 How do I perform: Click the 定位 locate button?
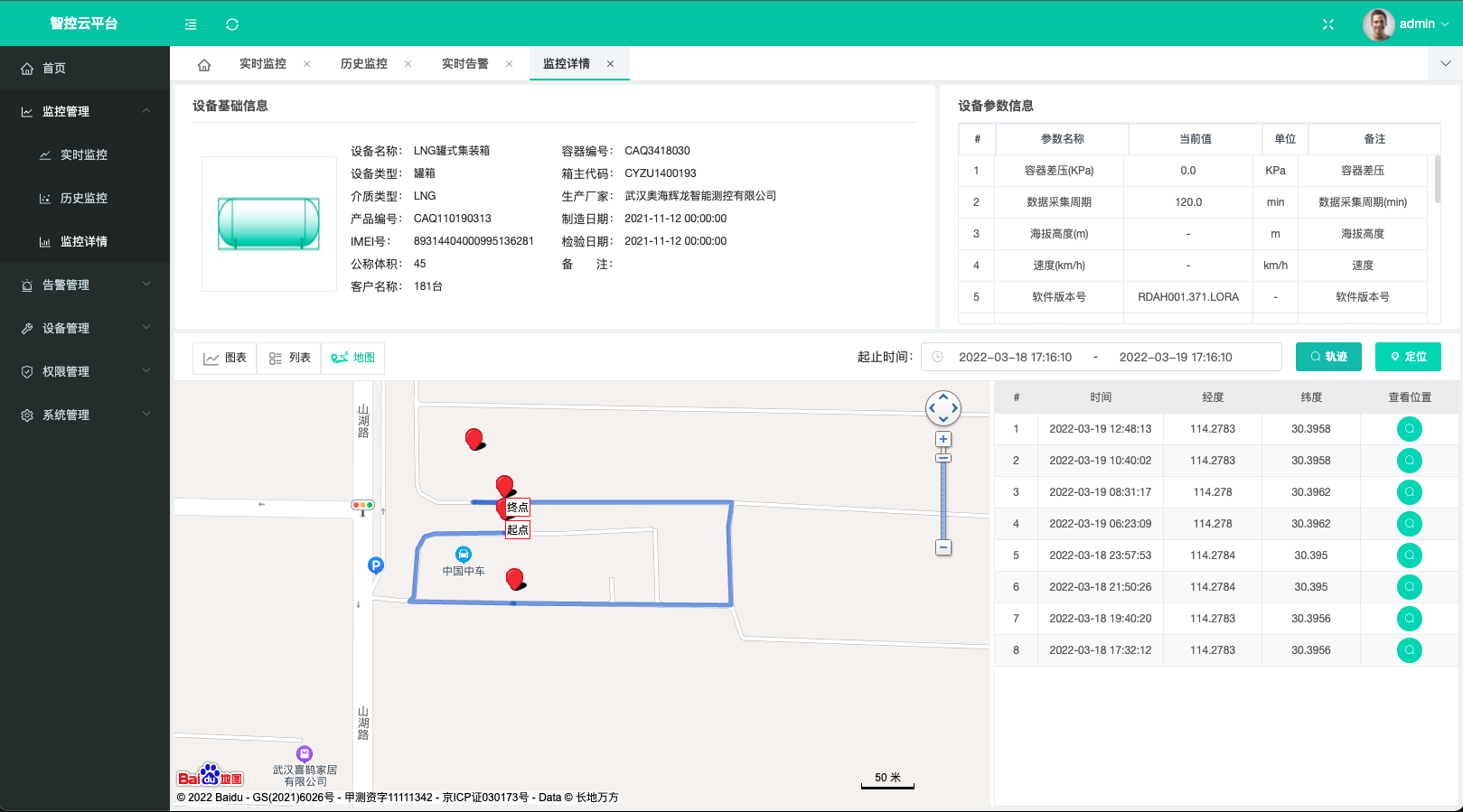[x=1408, y=357]
